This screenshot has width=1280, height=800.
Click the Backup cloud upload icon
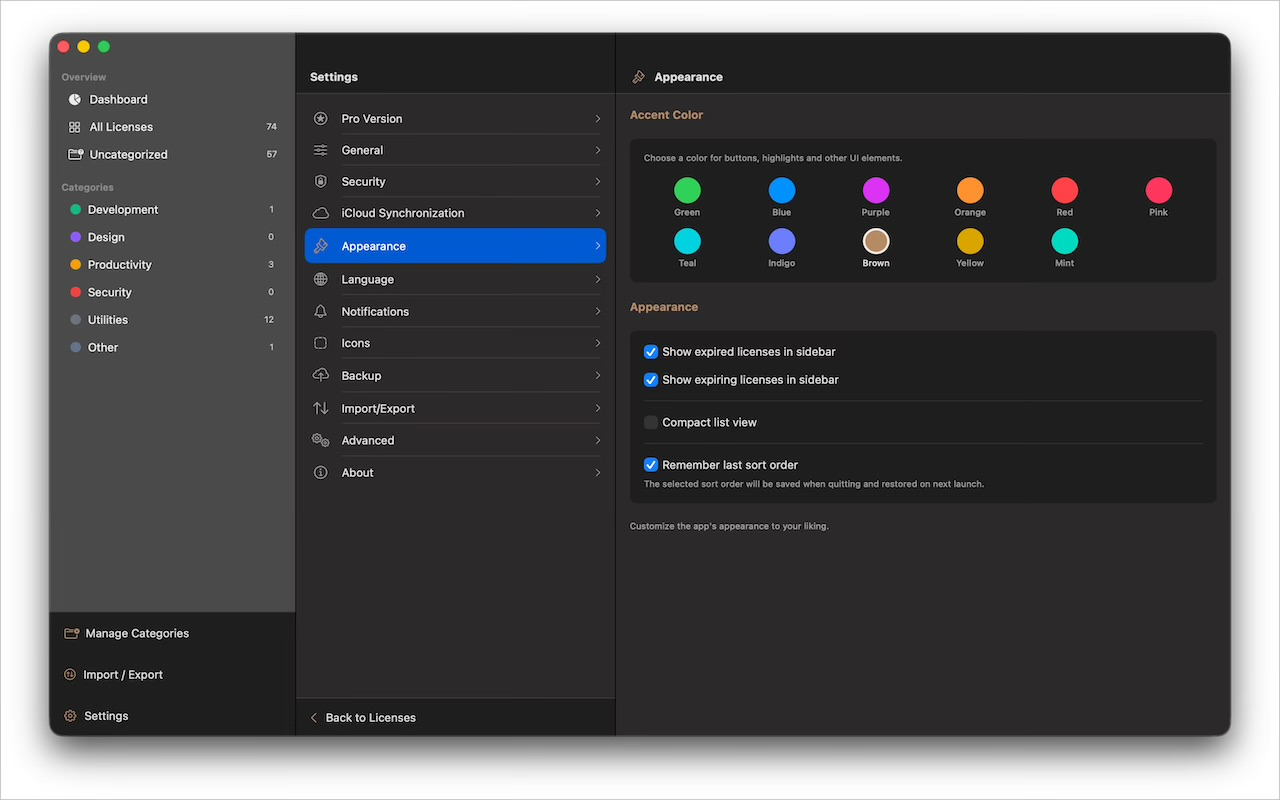point(320,376)
